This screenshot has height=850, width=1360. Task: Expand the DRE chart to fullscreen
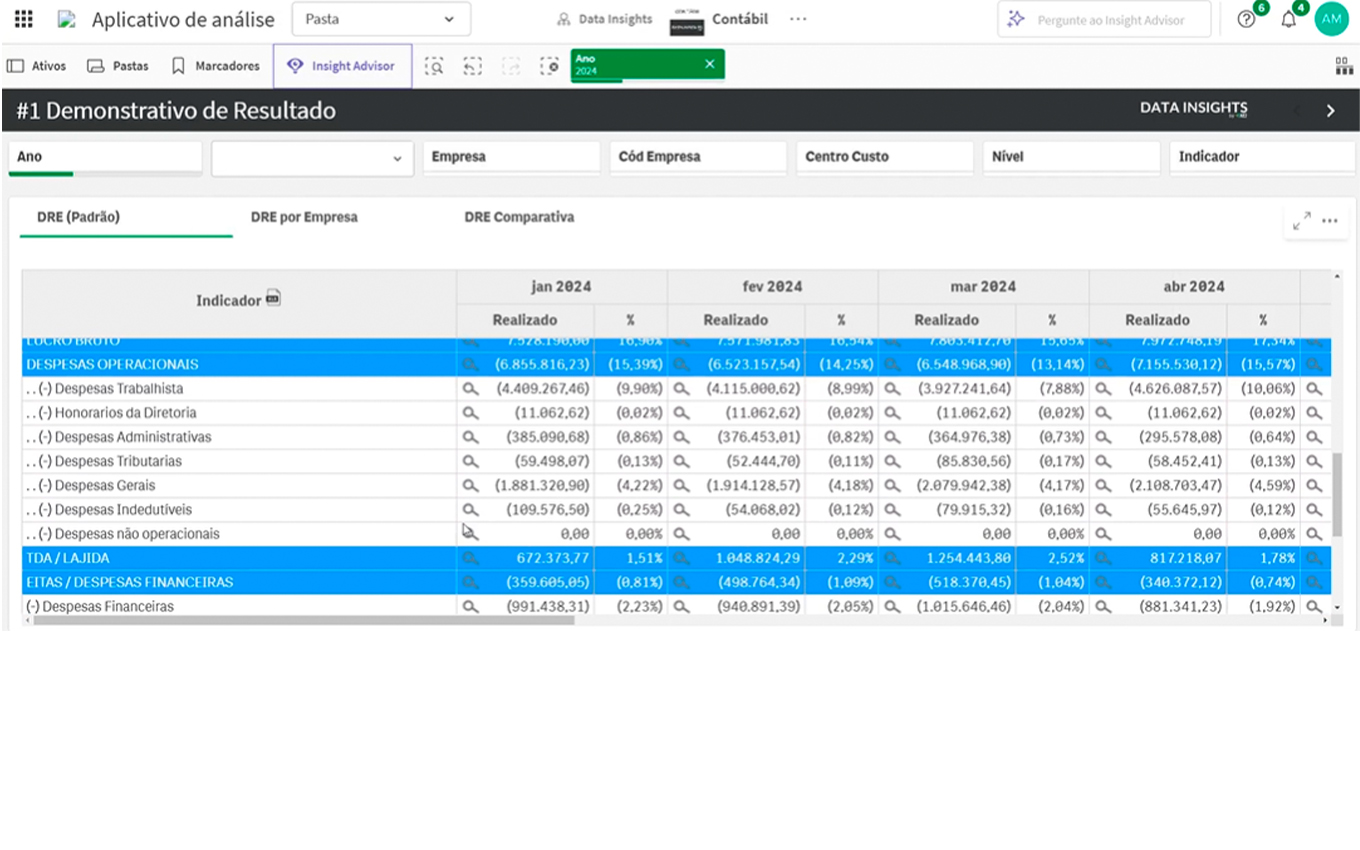pos(1301,221)
